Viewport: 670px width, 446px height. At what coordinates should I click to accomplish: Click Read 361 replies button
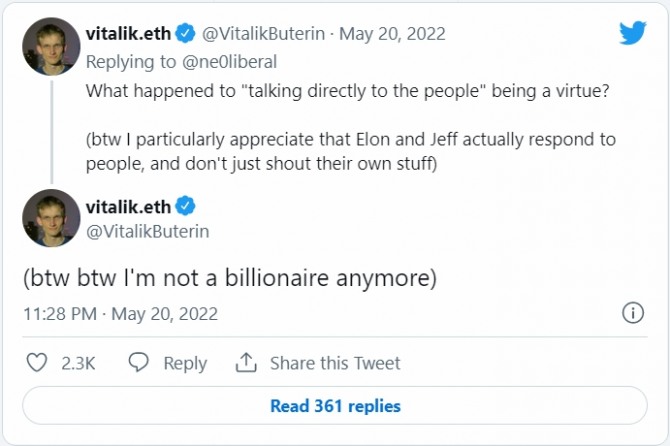(335, 406)
